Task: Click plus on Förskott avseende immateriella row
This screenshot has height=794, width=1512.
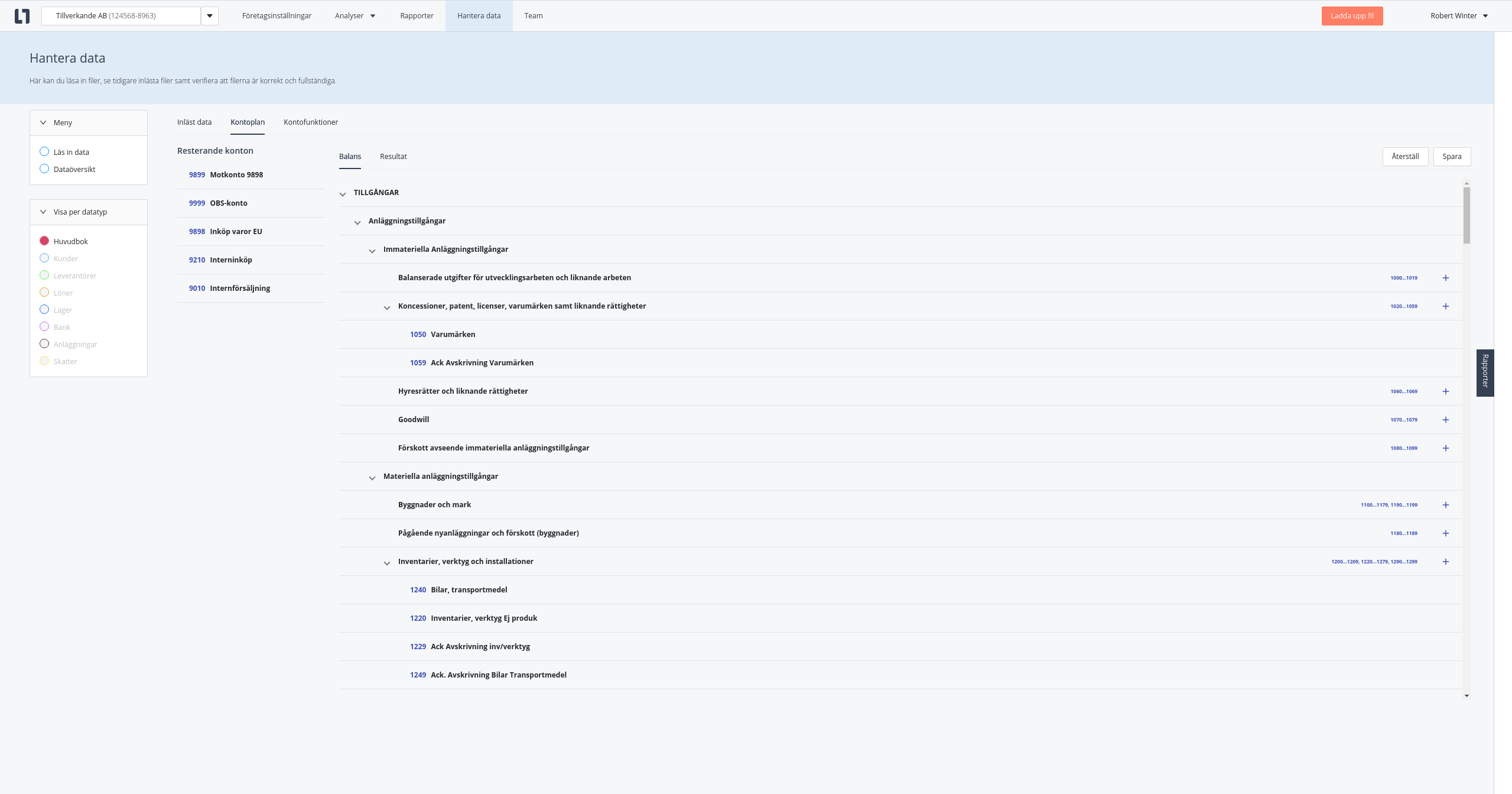Action: tap(1445, 448)
